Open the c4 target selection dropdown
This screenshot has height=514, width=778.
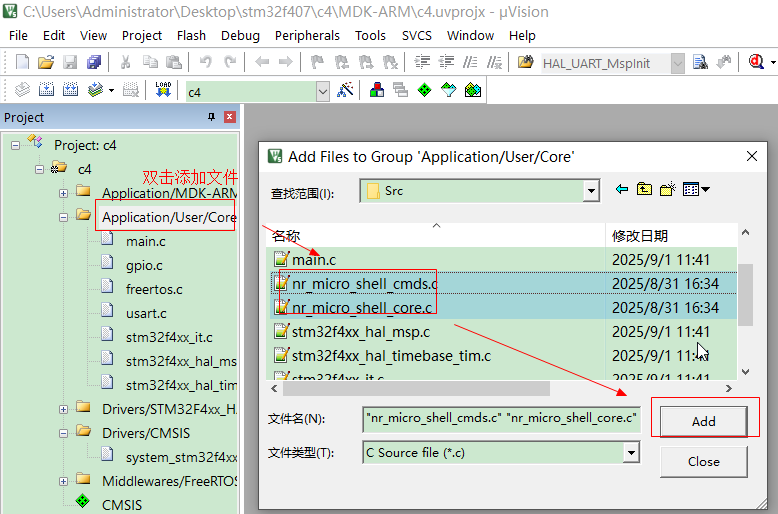pyautogui.click(x=323, y=92)
